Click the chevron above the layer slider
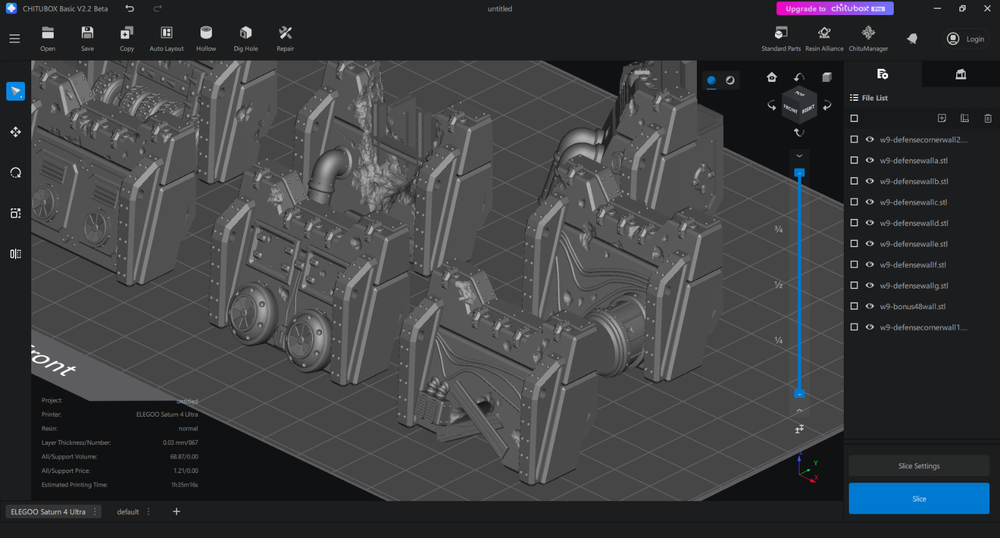 tap(799, 156)
